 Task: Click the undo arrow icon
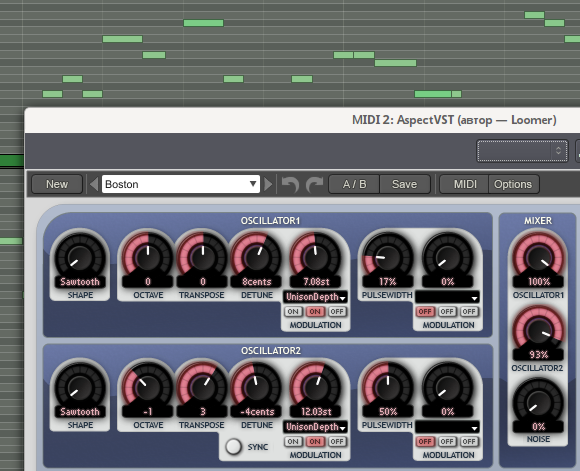[x=290, y=184]
